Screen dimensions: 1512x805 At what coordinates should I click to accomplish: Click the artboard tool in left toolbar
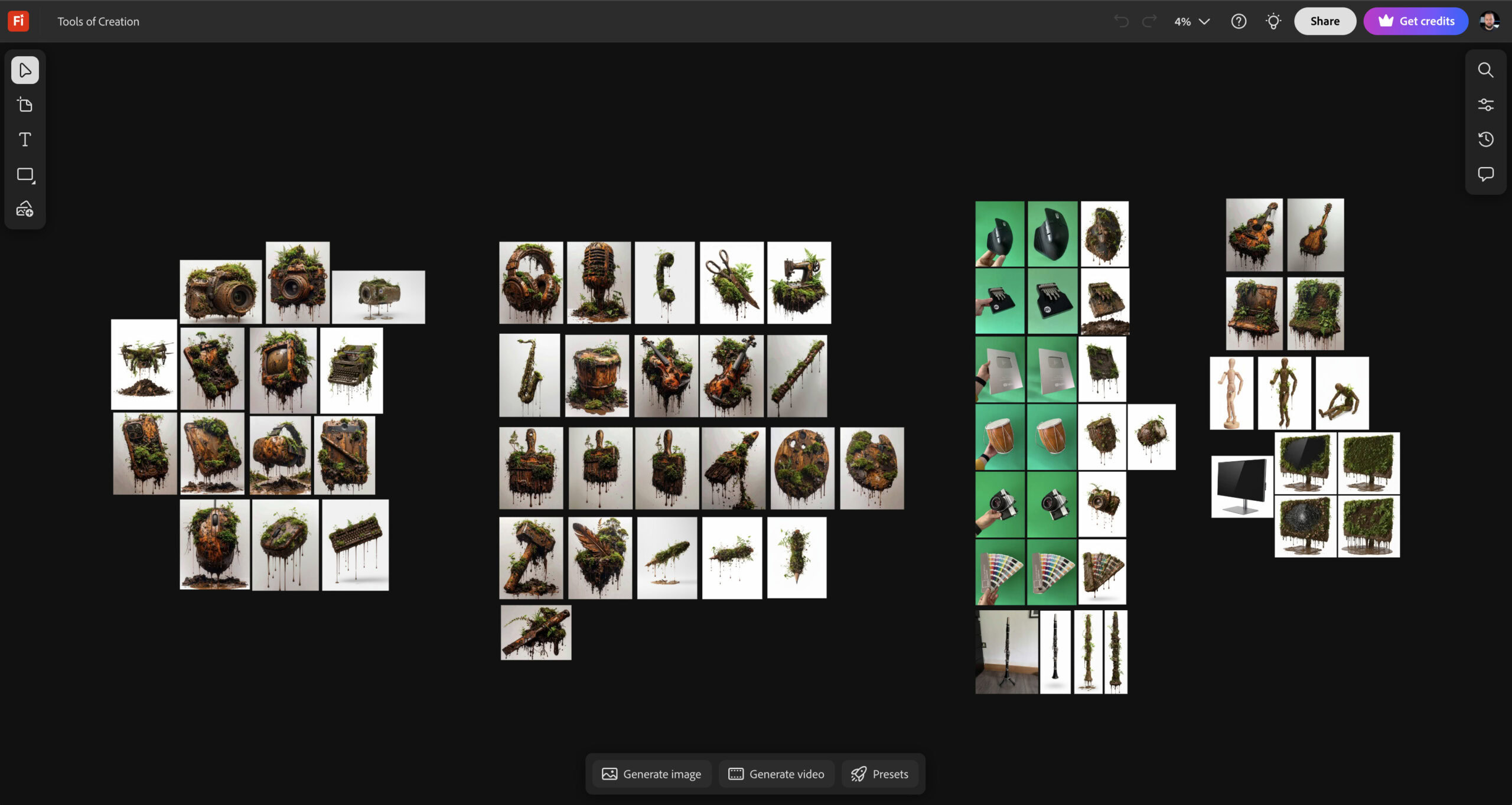(25, 105)
